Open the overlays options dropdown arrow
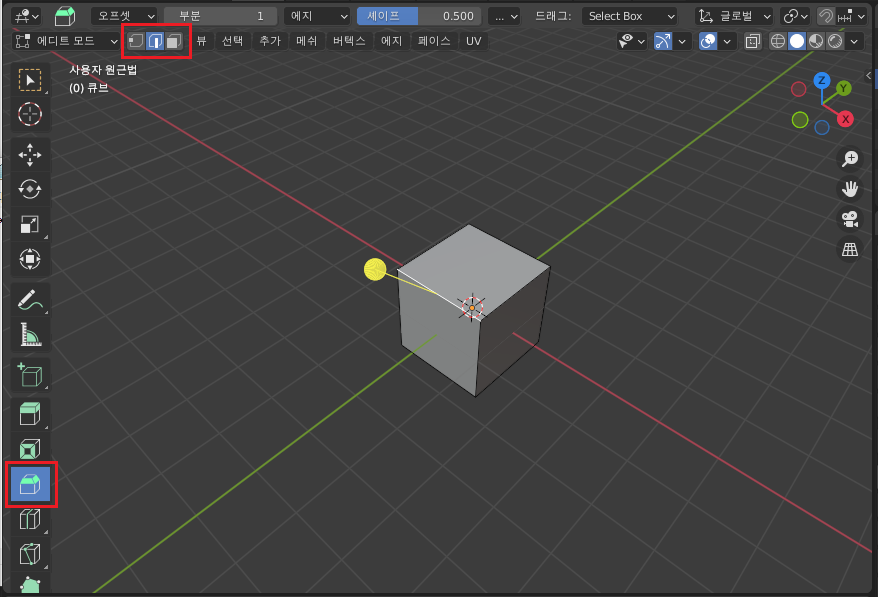Image resolution: width=878 pixels, height=597 pixels. tap(726, 41)
